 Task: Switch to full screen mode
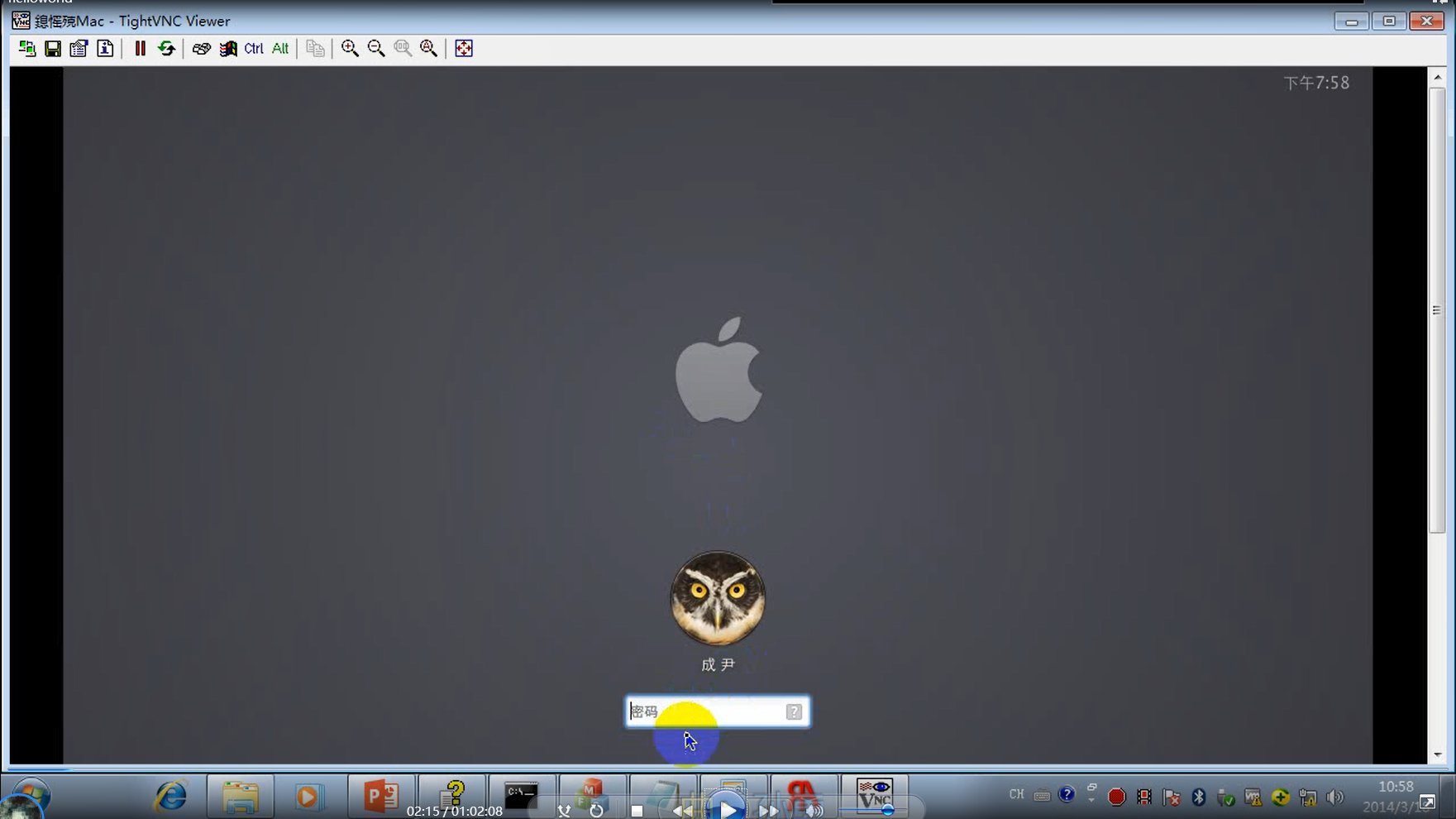[x=464, y=49]
